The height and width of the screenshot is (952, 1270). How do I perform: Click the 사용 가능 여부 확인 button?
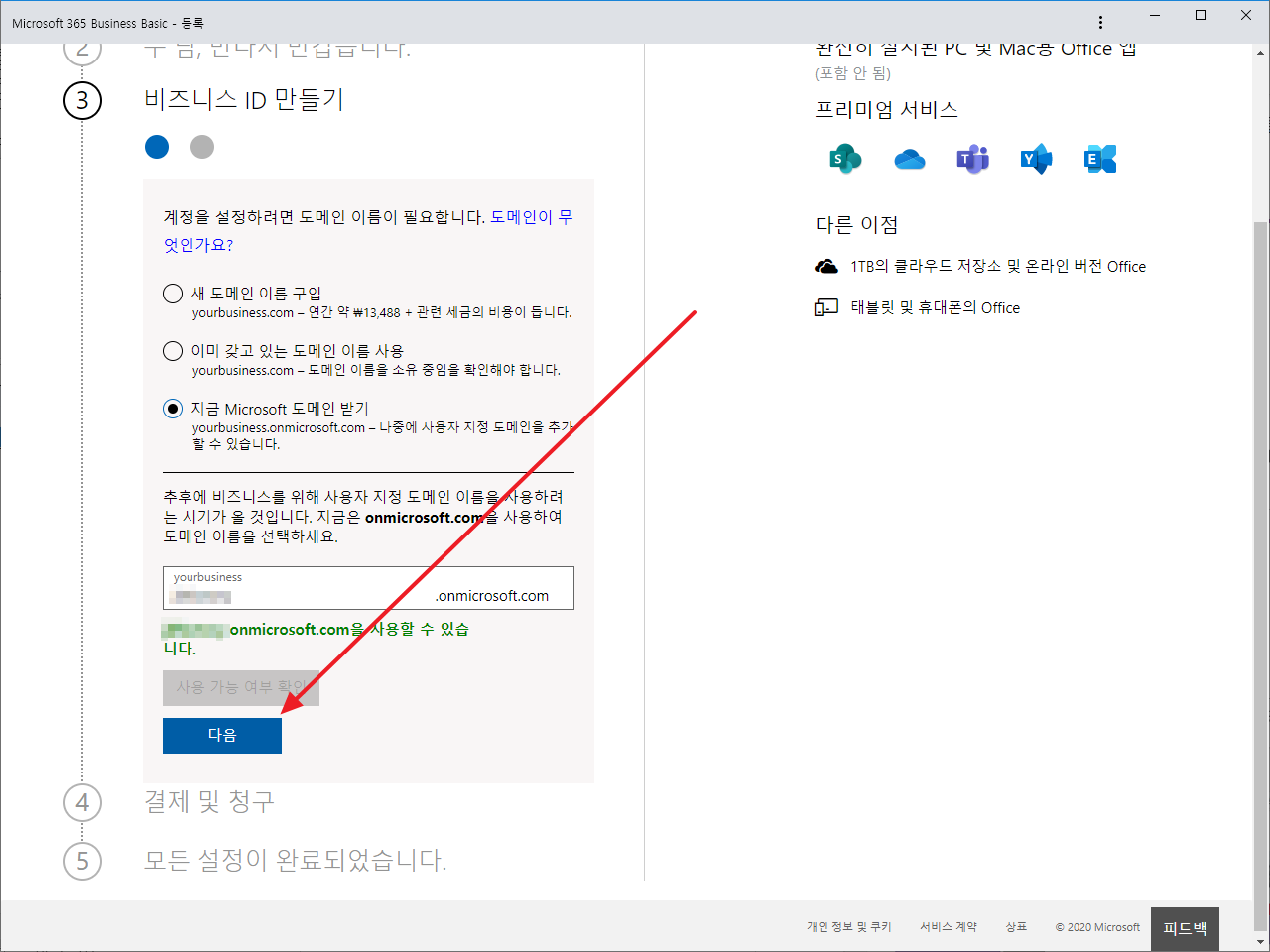[x=241, y=687]
